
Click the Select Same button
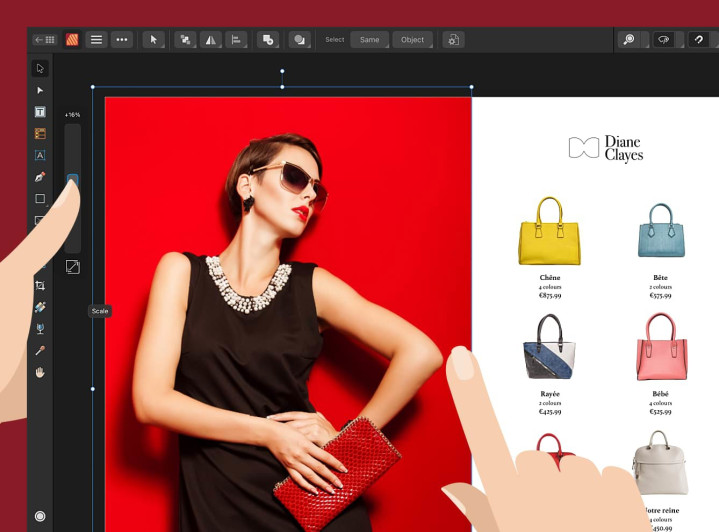click(x=370, y=40)
